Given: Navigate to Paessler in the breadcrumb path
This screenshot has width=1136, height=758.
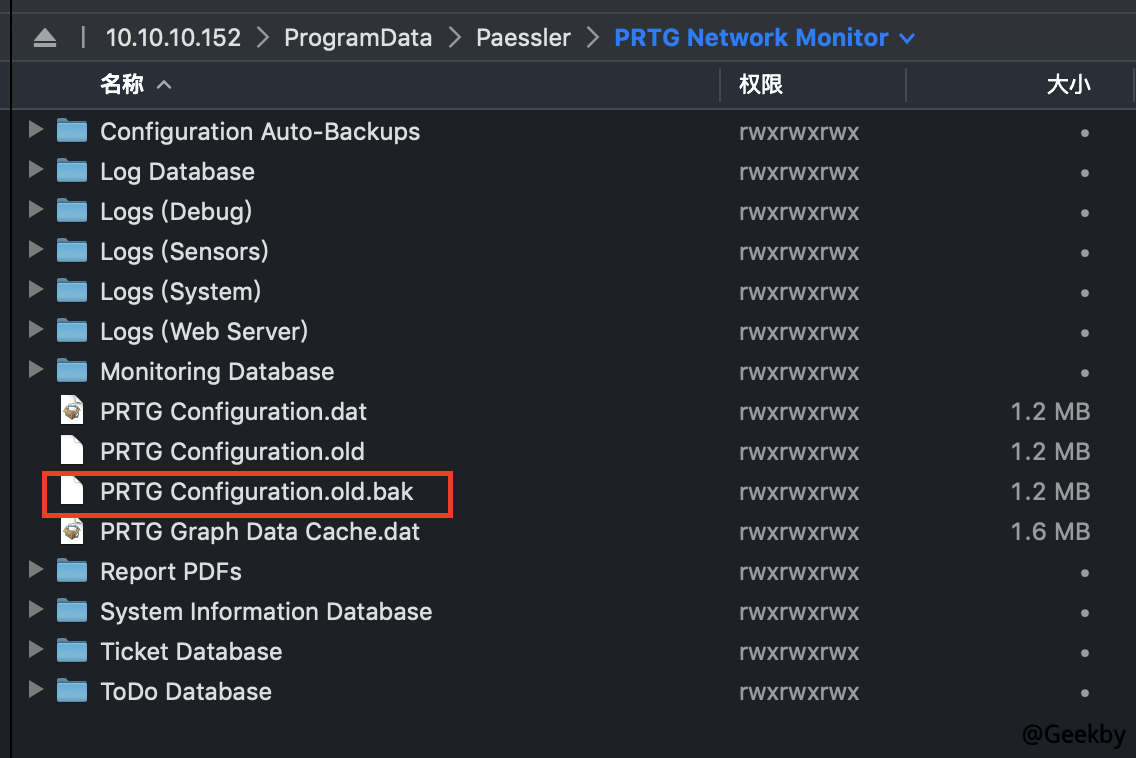Looking at the screenshot, I should (523, 37).
